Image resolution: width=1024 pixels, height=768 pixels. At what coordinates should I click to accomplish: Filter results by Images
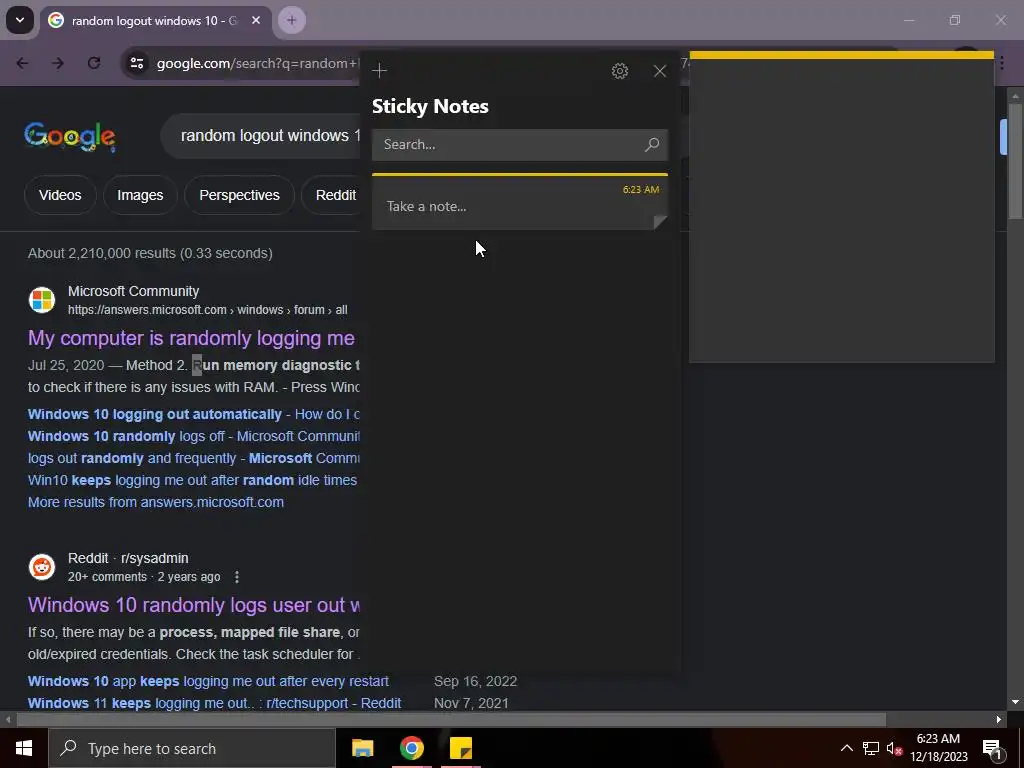point(140,195)
